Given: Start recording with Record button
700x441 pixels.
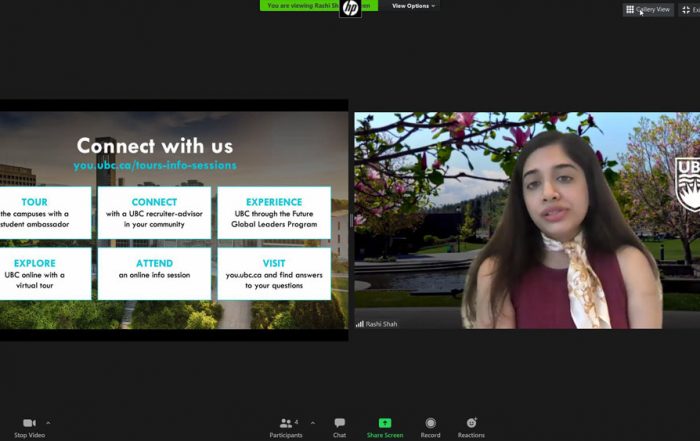Looking at the screenshot, I should pos(430,428).
